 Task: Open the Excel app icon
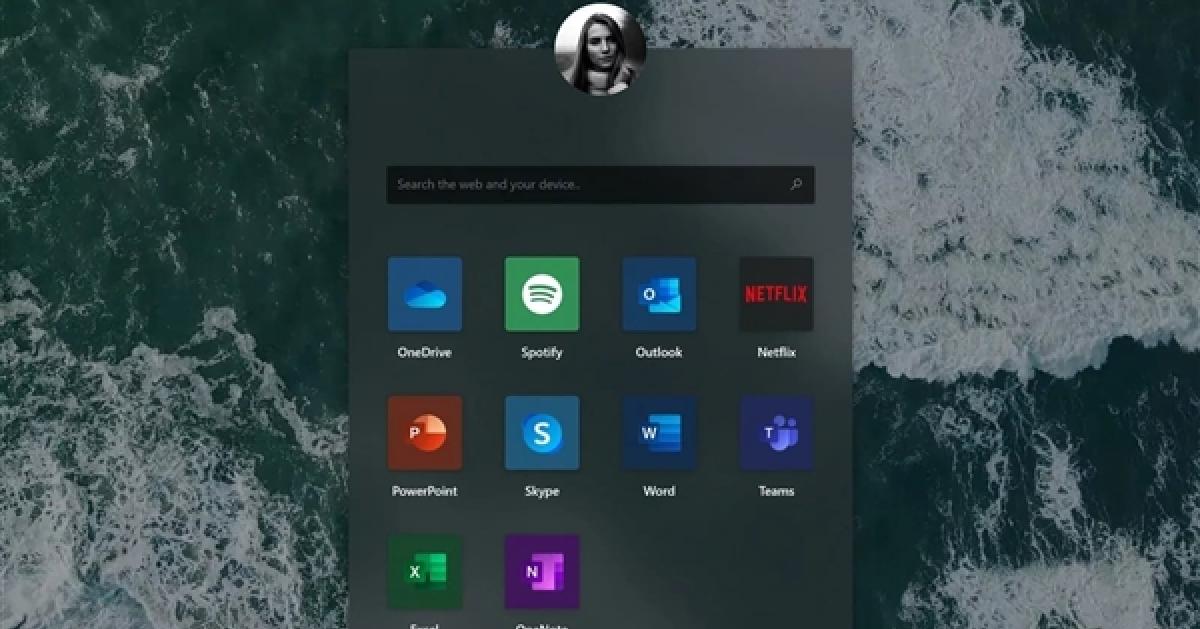pyautogui.click(x=425, y=571)
